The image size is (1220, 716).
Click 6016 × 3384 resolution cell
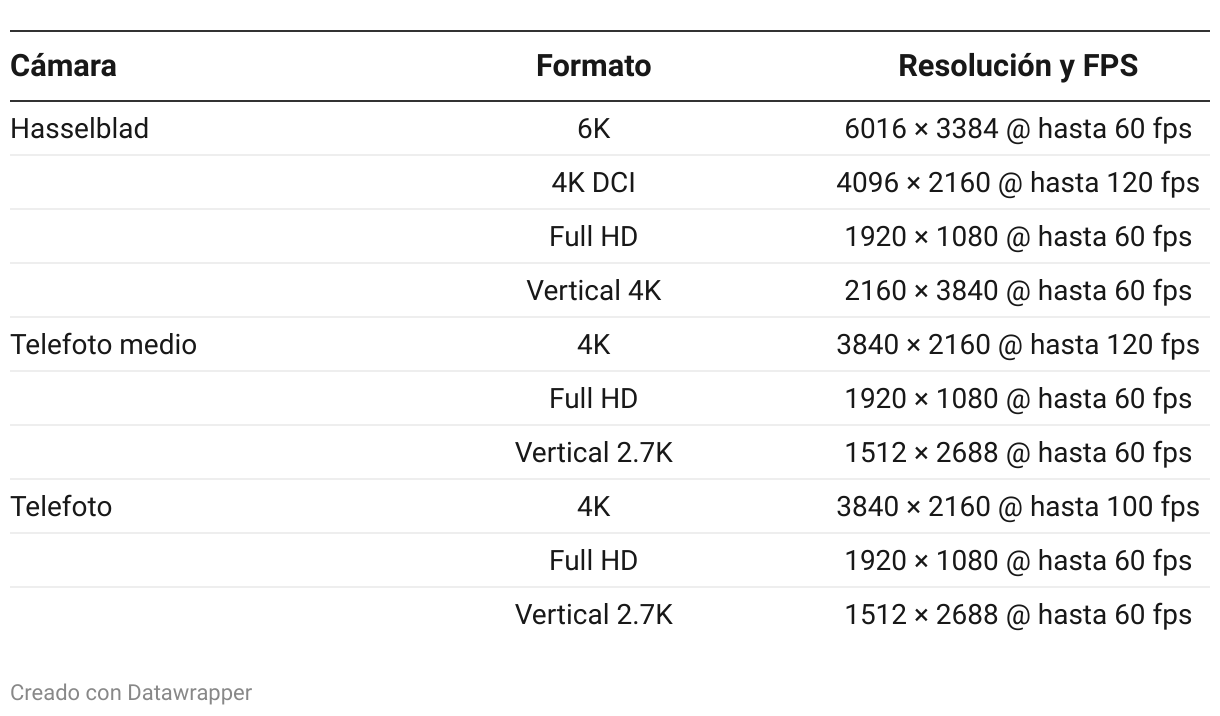[x=1018, y=129]
